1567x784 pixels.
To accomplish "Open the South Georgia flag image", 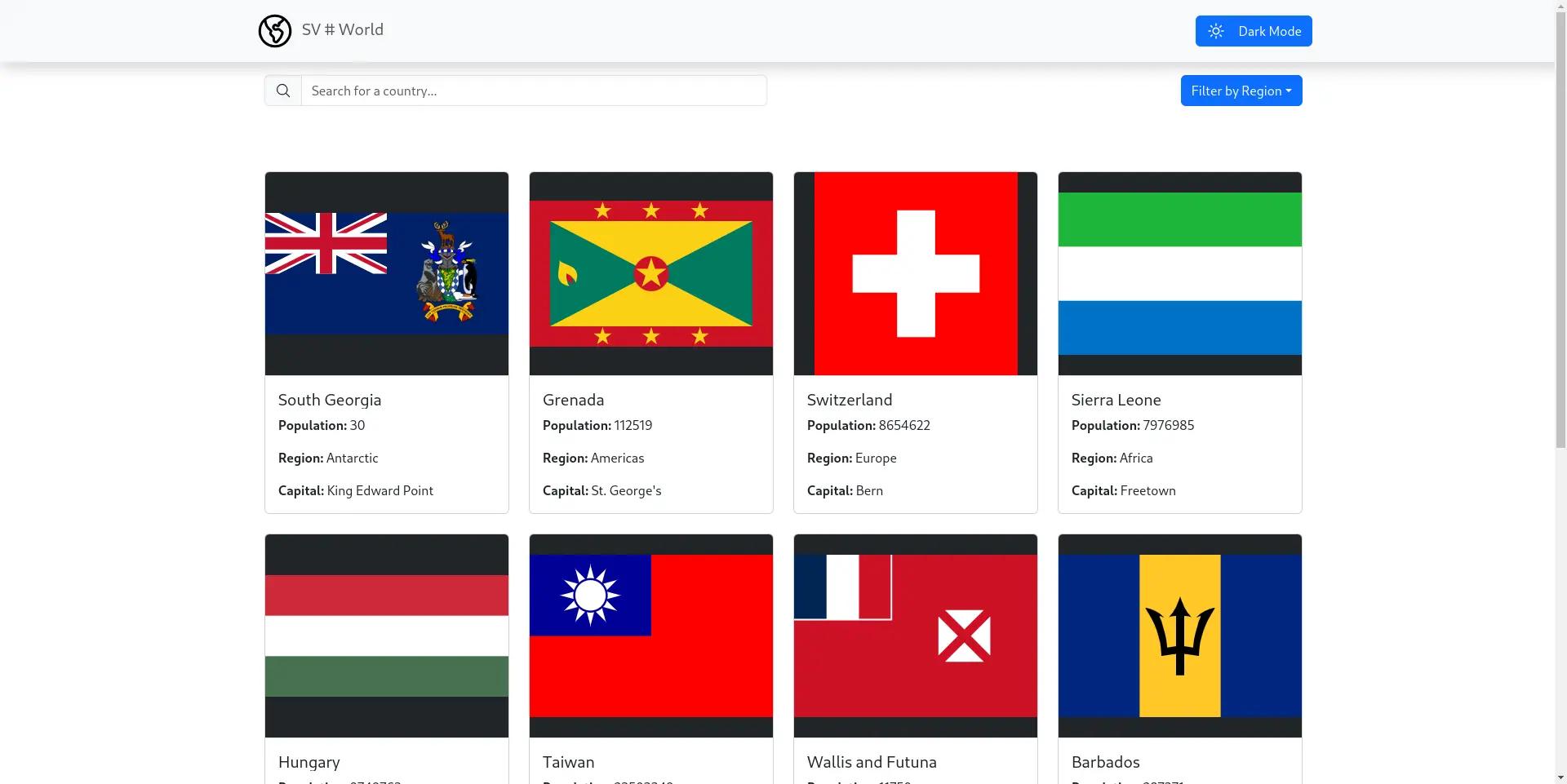I will [x=387, y=273].
